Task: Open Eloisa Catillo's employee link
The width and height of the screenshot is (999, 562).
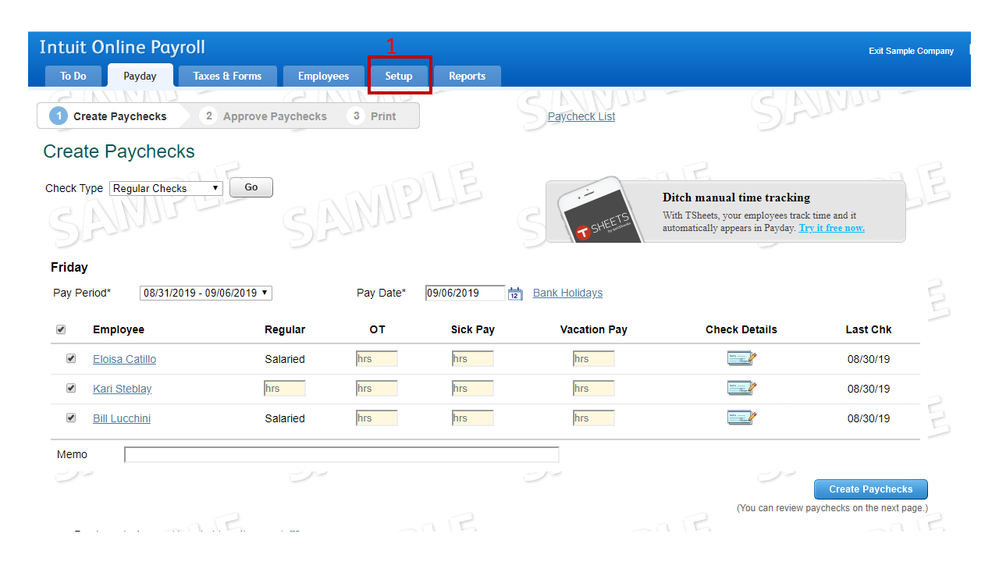Action: pos(124,359)
